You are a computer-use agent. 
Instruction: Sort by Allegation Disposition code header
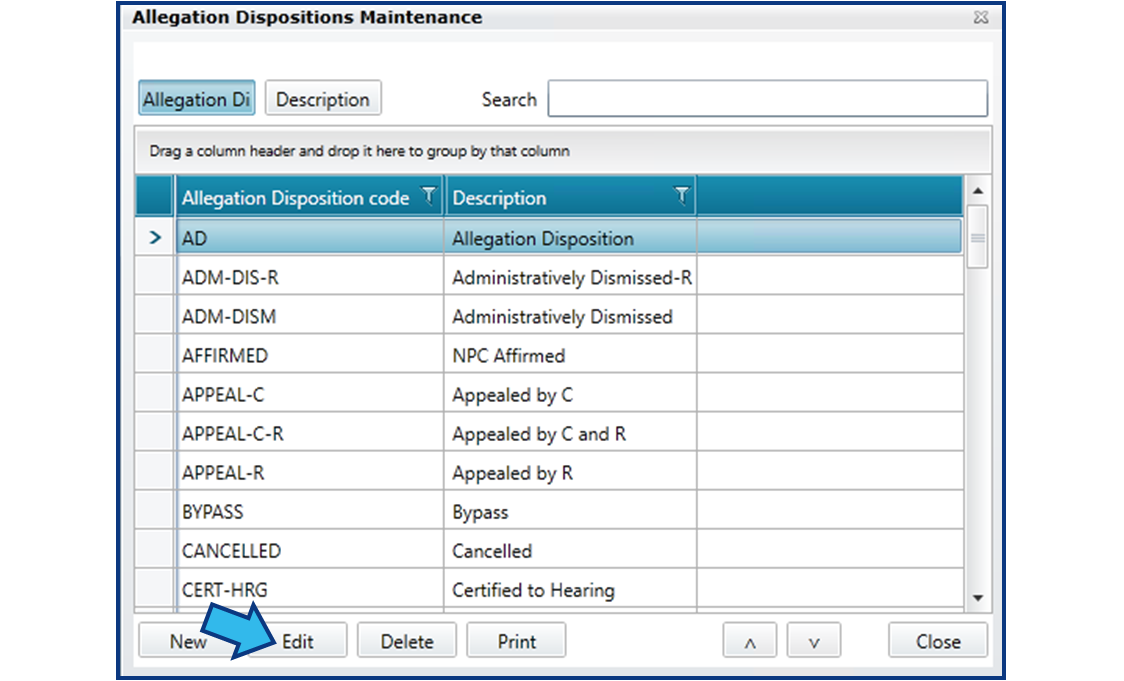[x=295, y=198]
